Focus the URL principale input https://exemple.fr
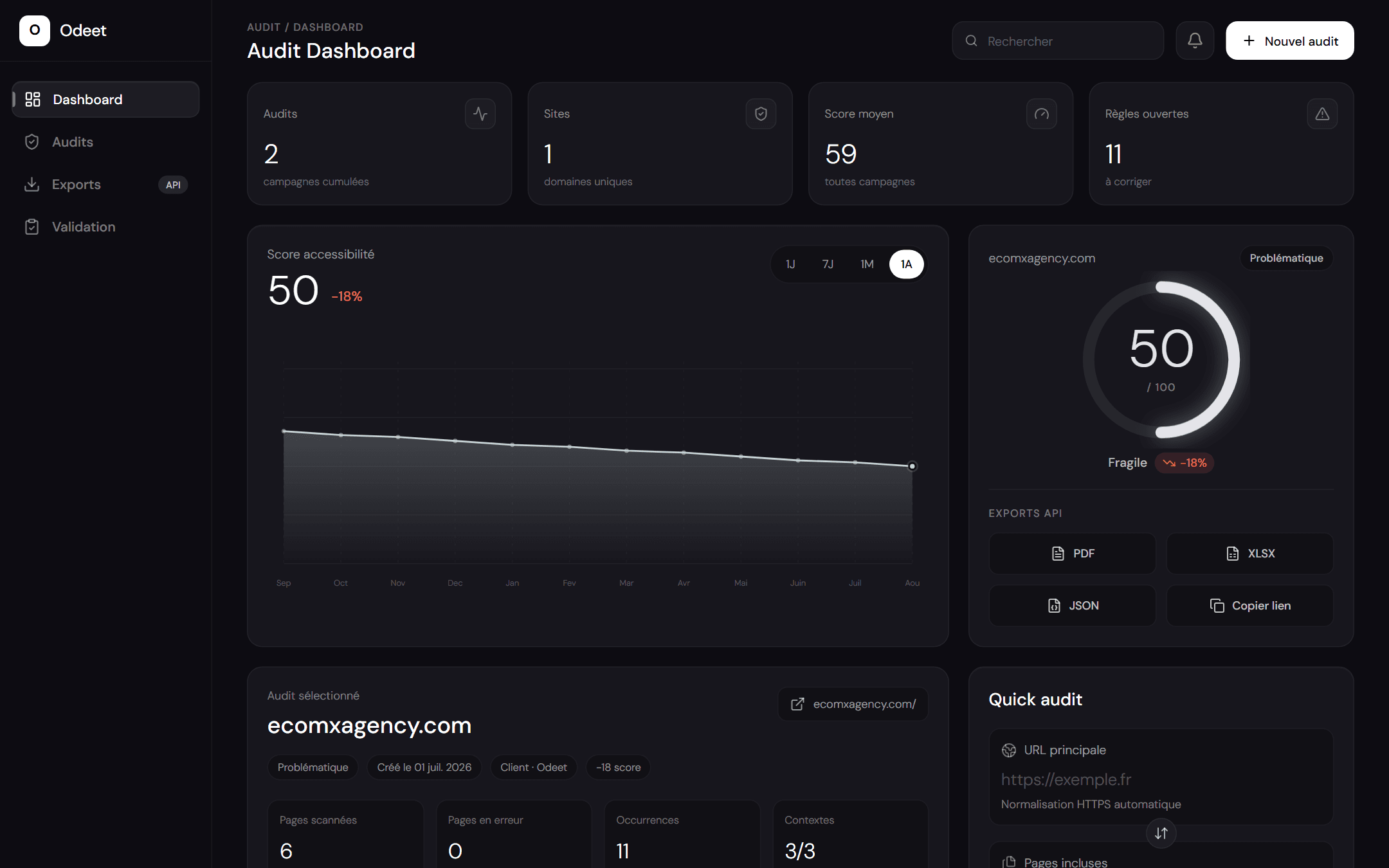This screenshot has width=1389, height=868. coord(1161,780)
